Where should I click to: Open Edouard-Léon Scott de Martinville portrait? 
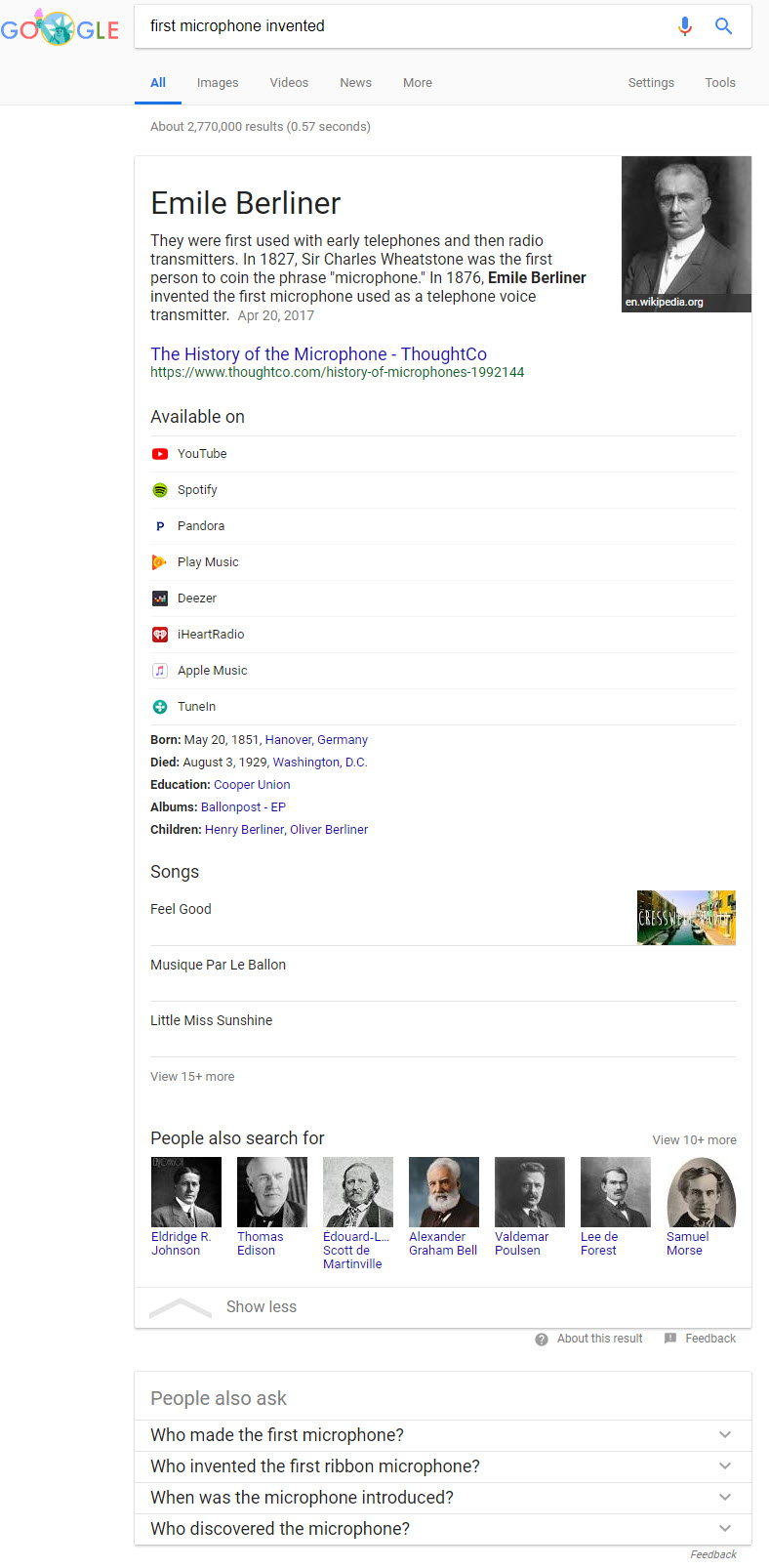(358, 1192)
